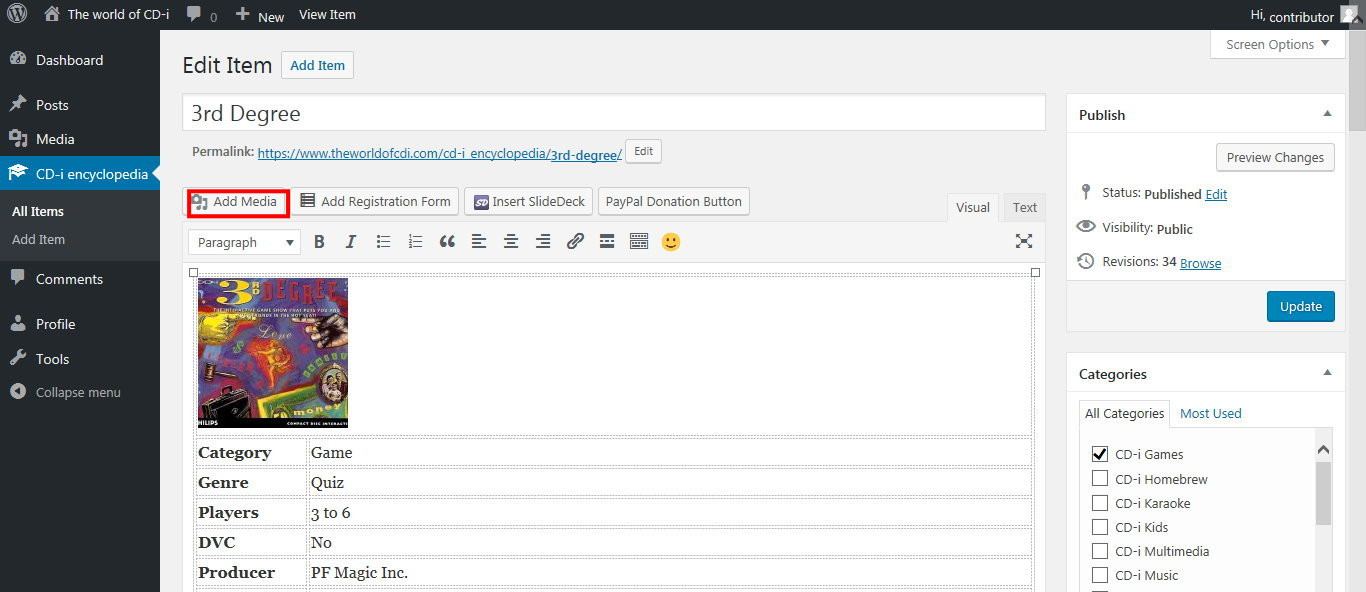Viewport: 1366px width, 592px height.
Task: Select the All Categories tab
Action: [x=1125, y=413]
